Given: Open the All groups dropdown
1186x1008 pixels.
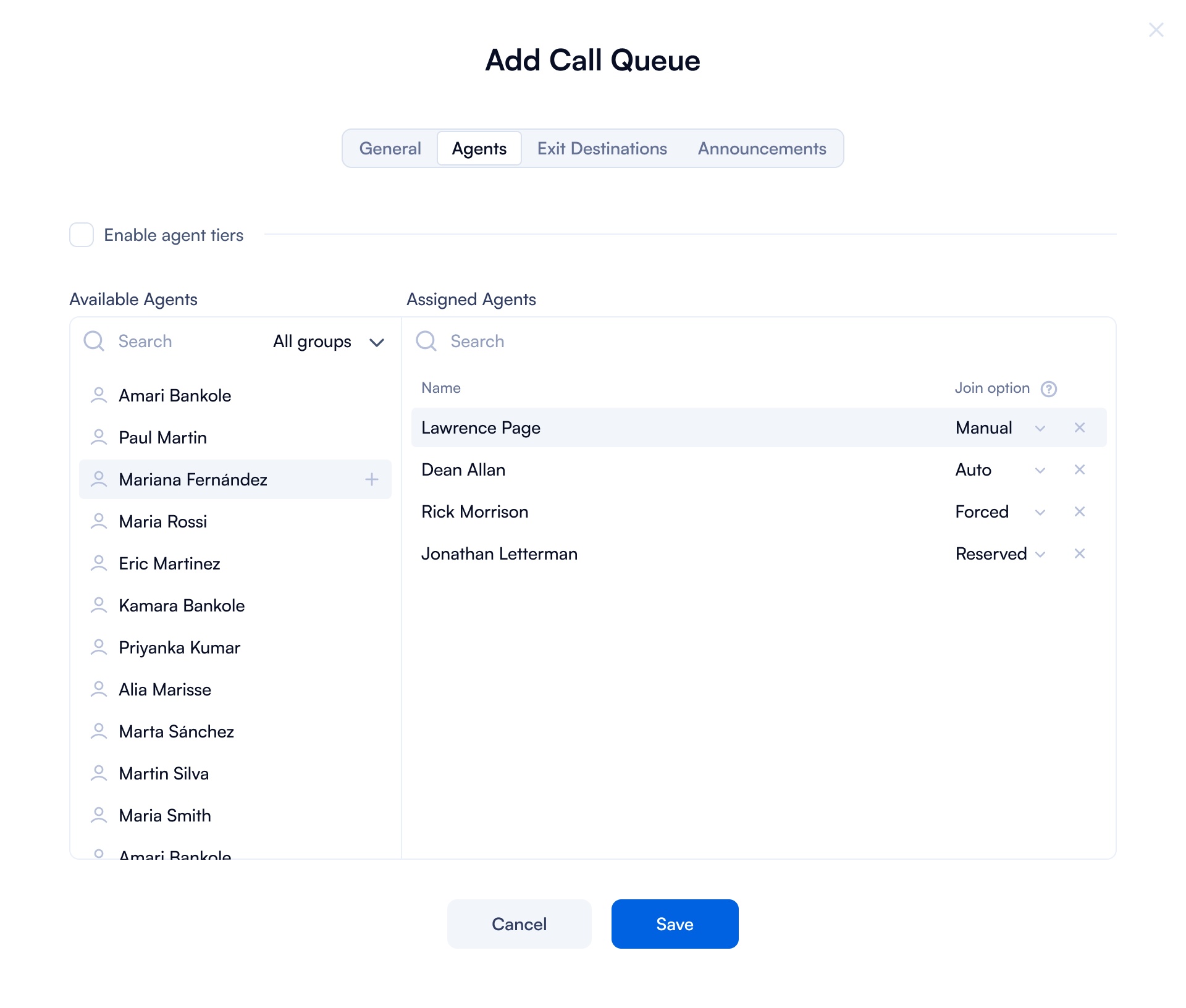Looking at the screenshot, I should [x=329, y=342].
